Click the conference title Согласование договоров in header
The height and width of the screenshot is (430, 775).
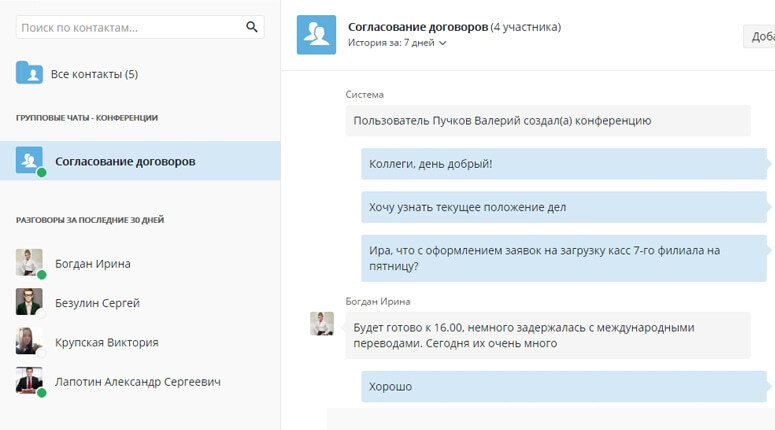point(418,27)
